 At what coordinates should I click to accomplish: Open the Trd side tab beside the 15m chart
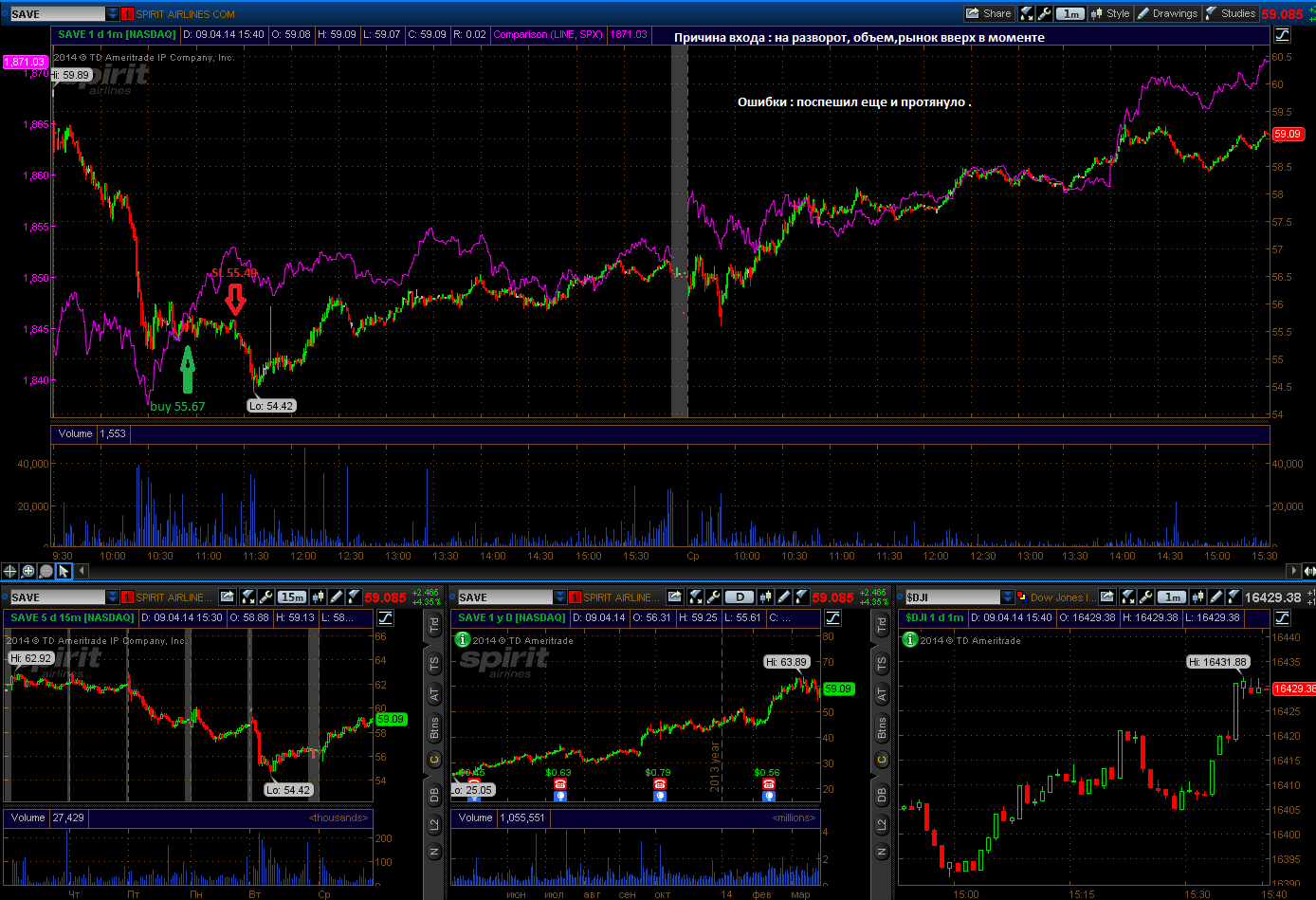(434, 626)
